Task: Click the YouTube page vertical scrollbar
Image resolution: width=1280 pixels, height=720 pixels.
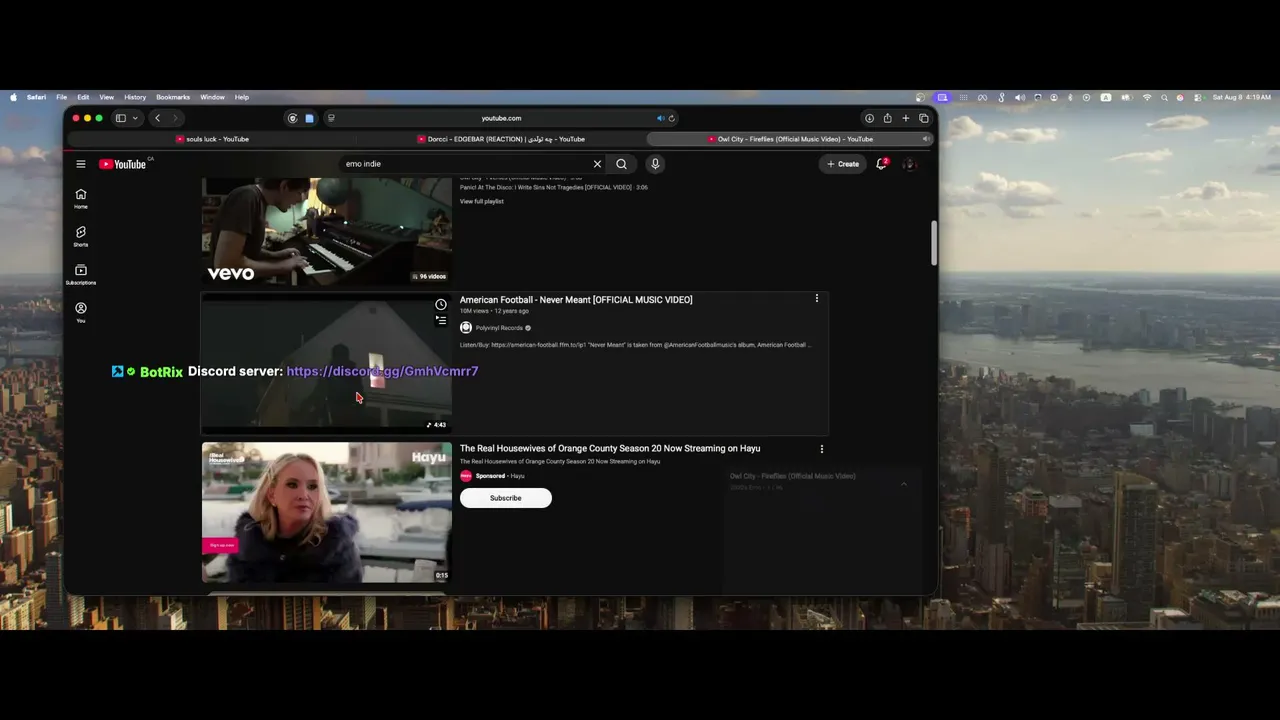Action: click(934, 243)
